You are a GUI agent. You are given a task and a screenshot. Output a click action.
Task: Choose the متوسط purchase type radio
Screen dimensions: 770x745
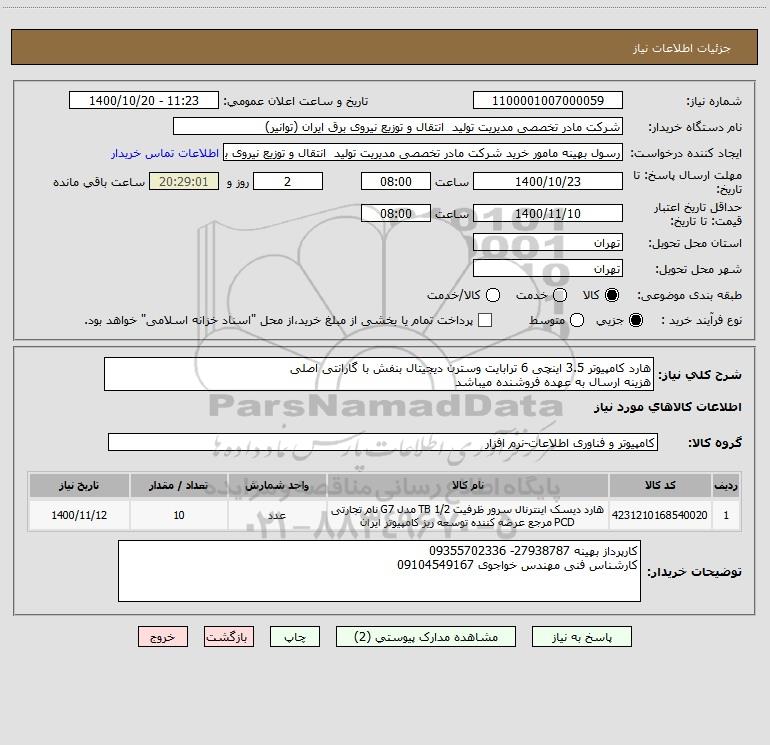point(577,320)
